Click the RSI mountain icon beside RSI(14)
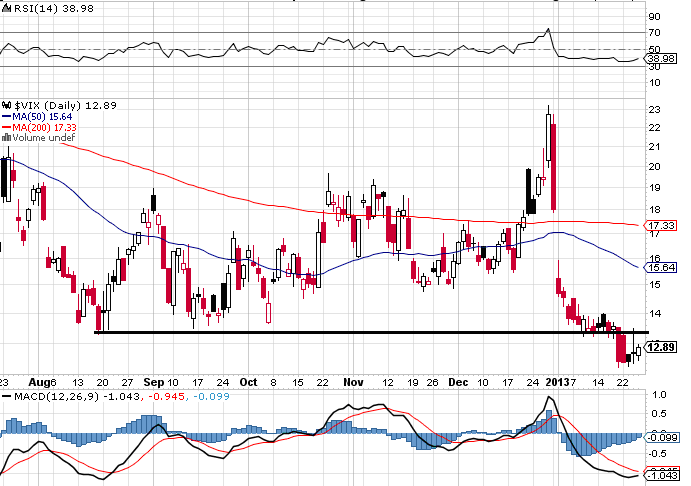 pyautogui.click(x=7, y=8)
